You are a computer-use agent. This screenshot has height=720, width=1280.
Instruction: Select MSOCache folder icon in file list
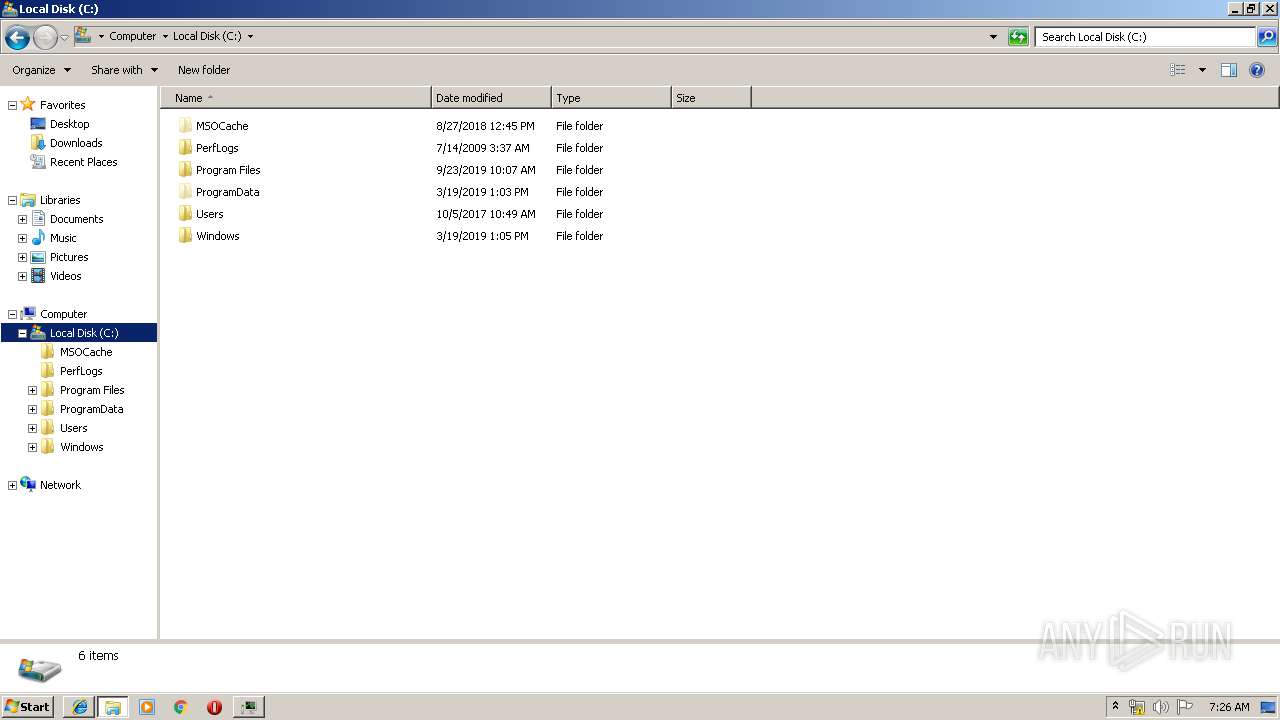coord(185,126)
